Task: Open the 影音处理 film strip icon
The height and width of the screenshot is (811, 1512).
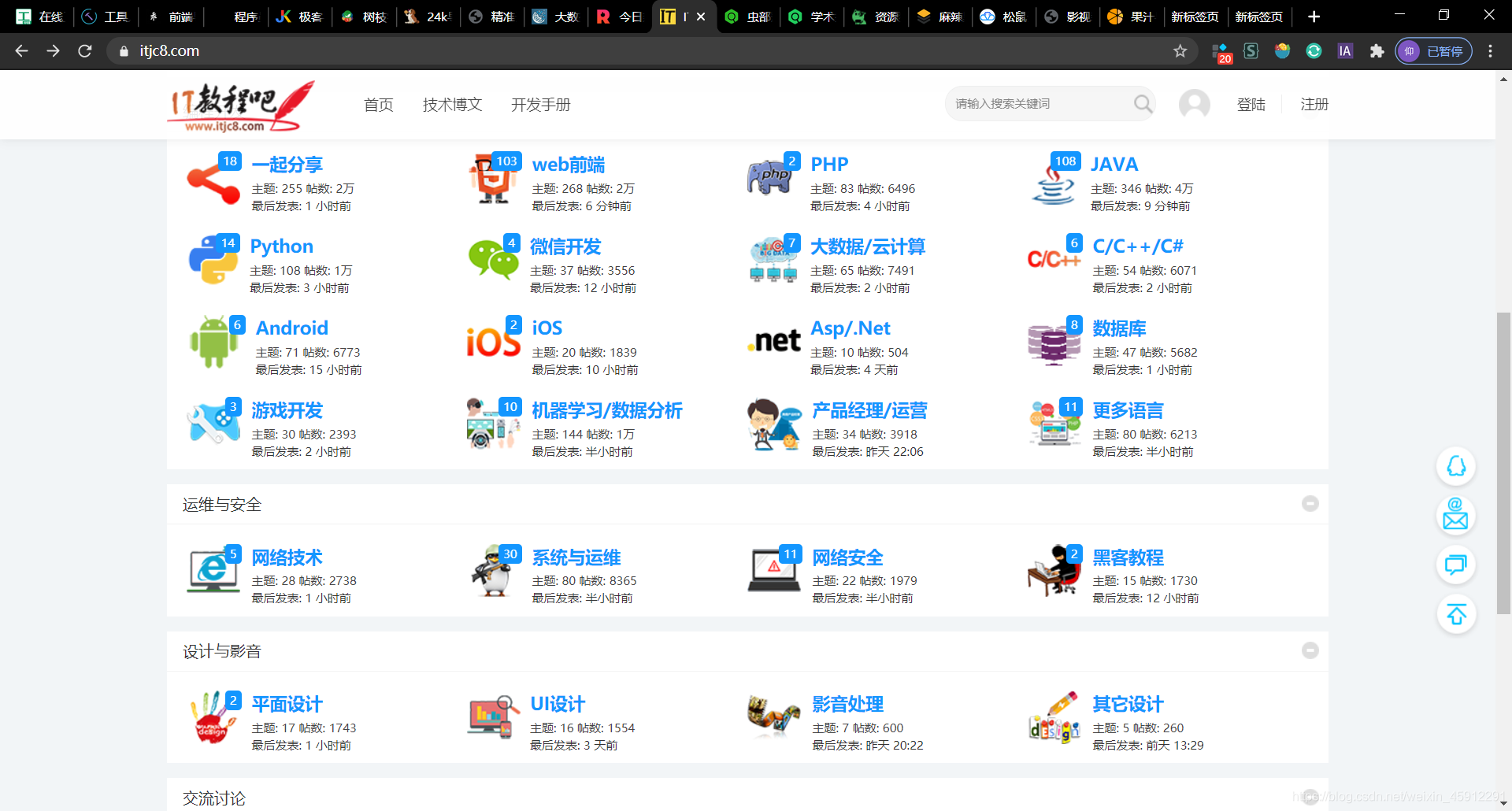Action: pyautogui.click(x=773, y=715)
